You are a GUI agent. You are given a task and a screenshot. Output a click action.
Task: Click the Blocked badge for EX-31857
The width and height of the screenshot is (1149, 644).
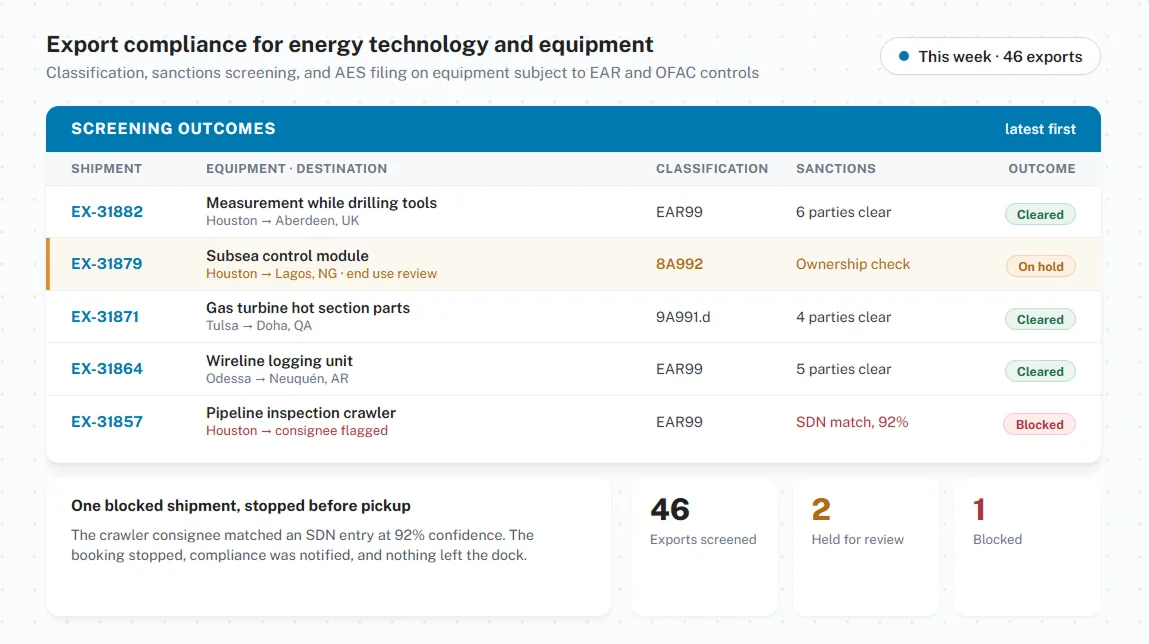pyautogui.click(x=1039, y=424)
